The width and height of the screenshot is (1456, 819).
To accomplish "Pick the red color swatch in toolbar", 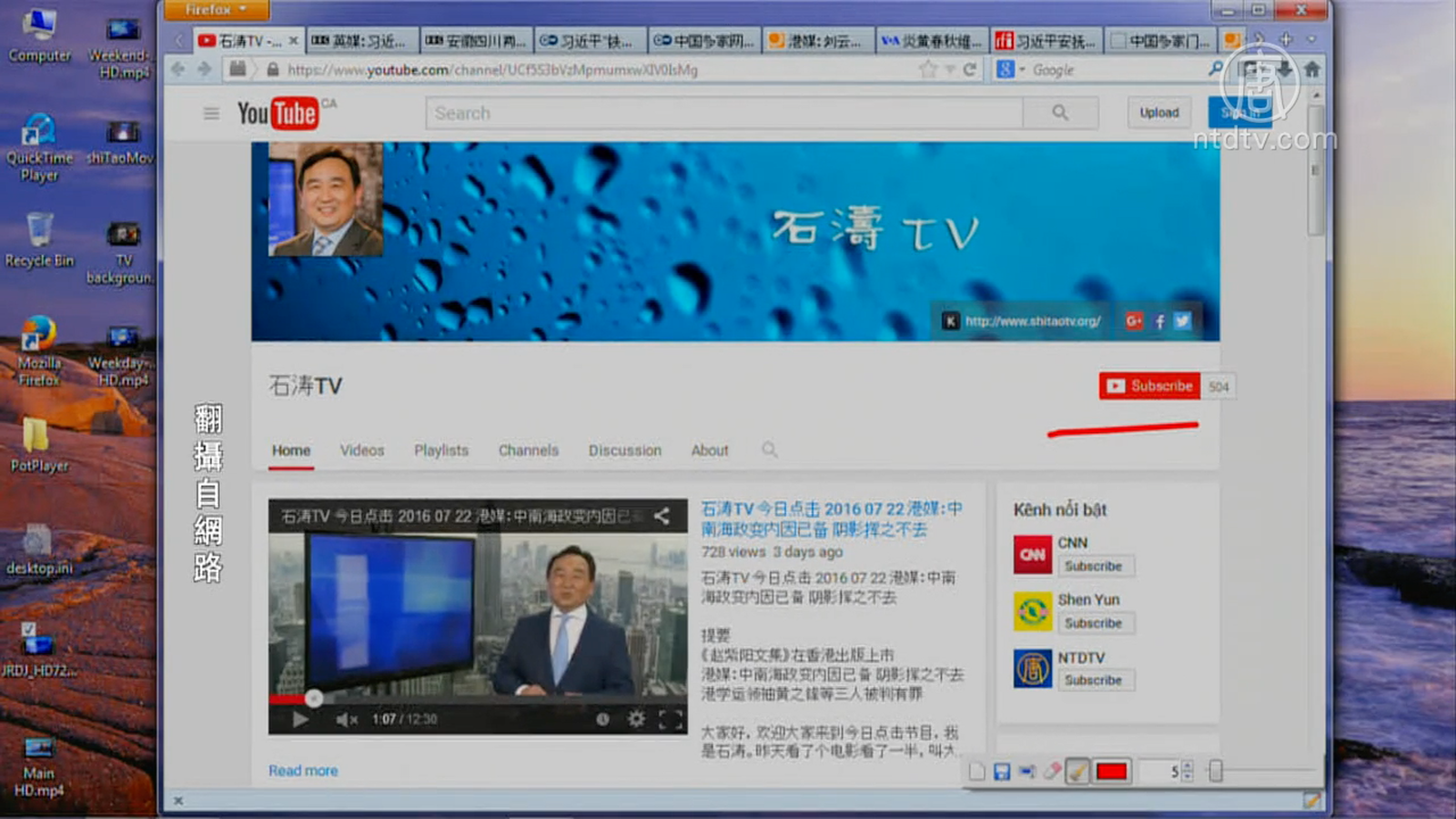I will pyautogui.click(x=1112, y=772).
